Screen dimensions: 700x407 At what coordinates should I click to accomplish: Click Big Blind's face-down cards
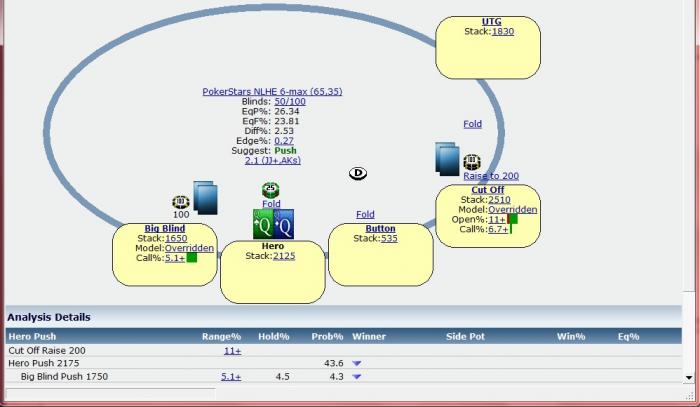205,198
